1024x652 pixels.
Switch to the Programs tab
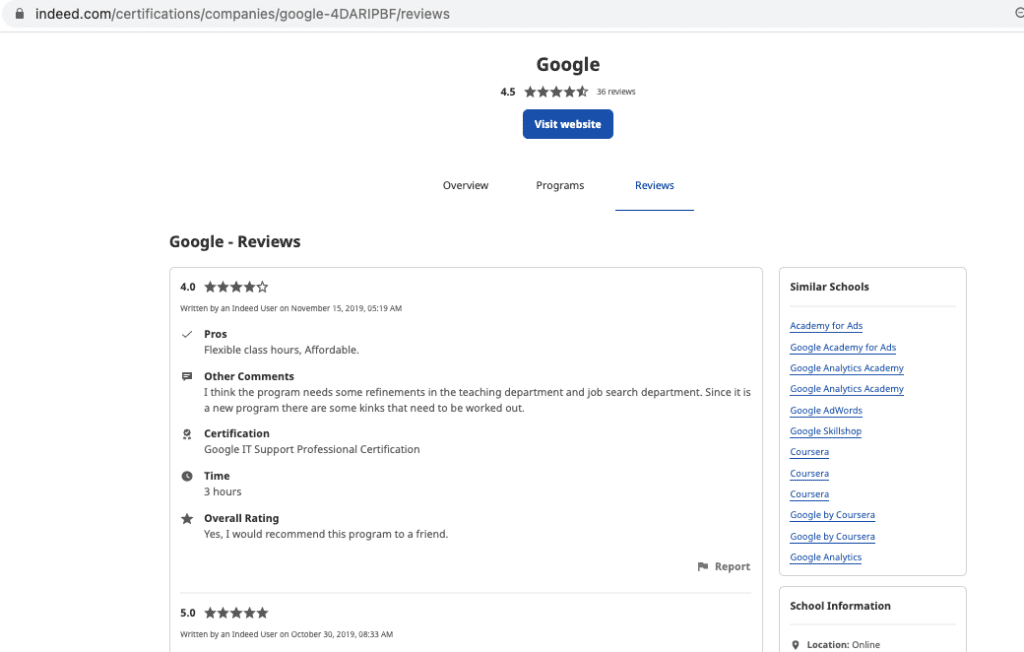tap(559, 185)
